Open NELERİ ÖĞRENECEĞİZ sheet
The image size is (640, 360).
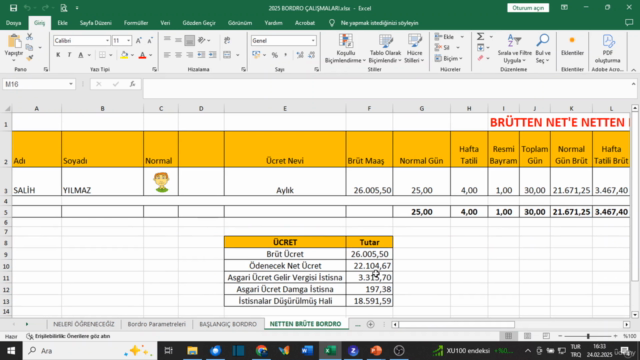(x=84, y=324)
